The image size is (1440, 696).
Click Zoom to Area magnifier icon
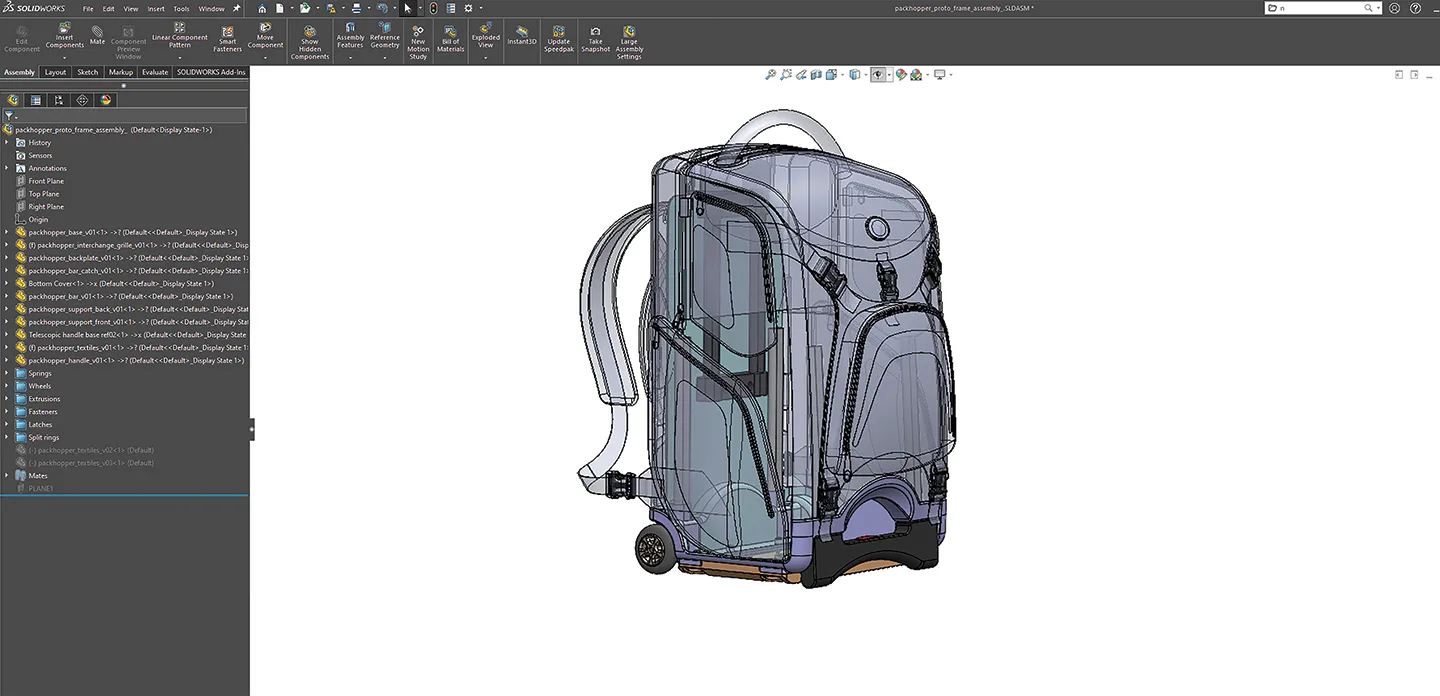(787, 74)
